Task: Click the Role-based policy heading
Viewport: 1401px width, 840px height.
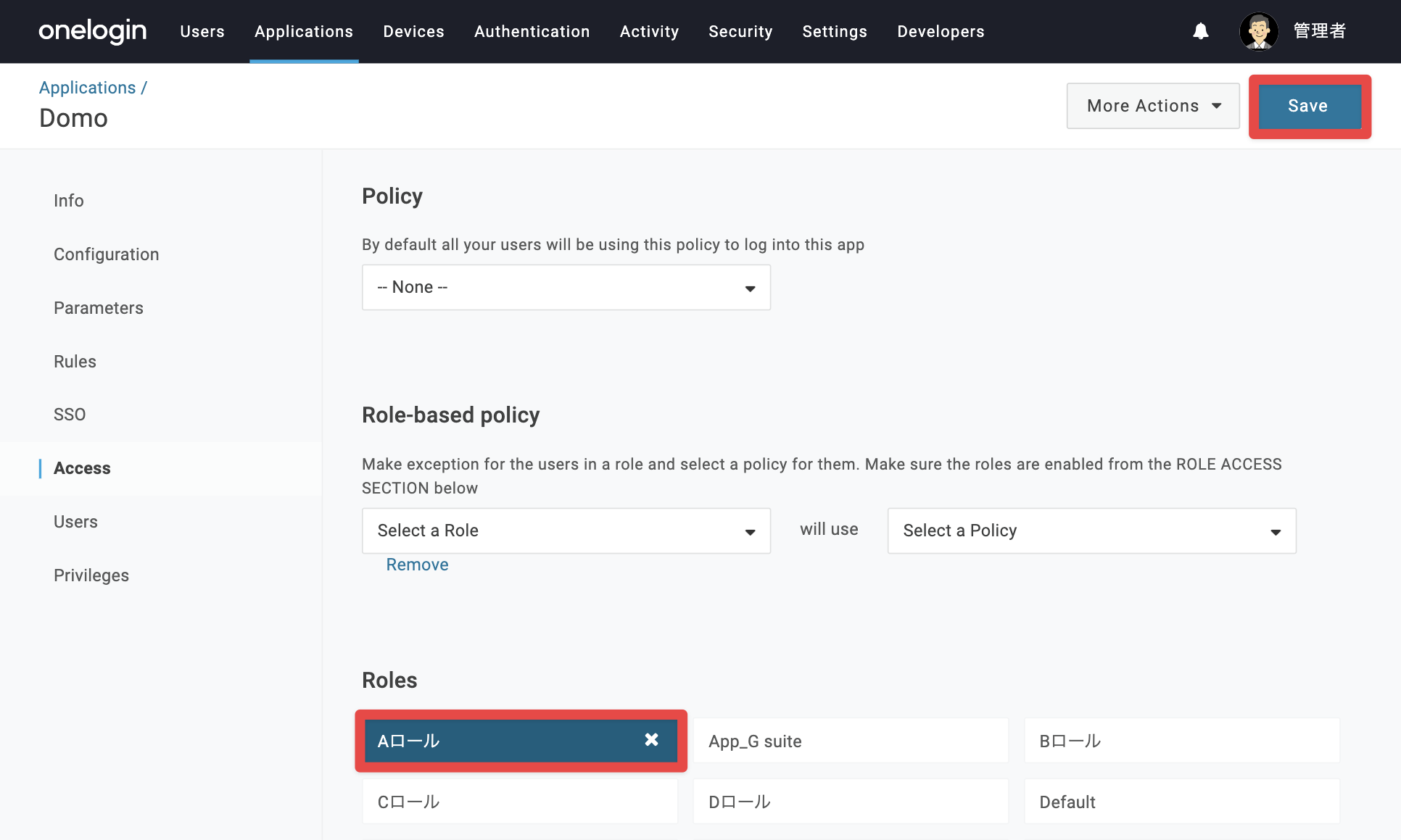Action: [450, 415]
